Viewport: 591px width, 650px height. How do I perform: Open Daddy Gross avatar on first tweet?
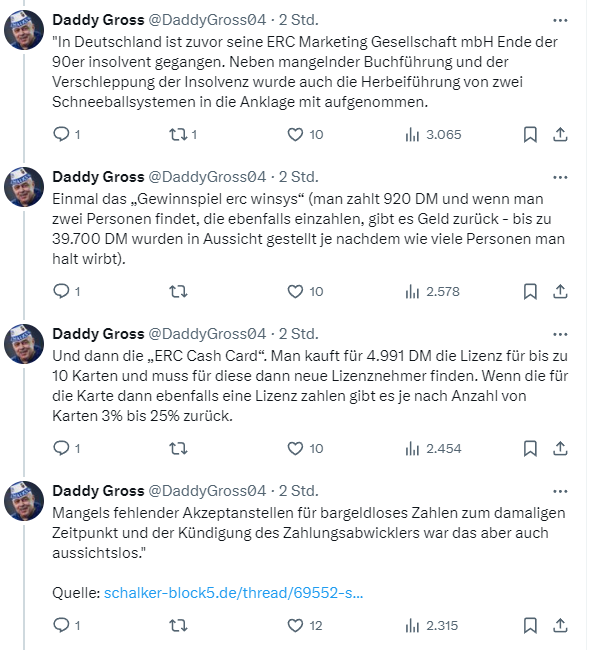pos(24,30)
